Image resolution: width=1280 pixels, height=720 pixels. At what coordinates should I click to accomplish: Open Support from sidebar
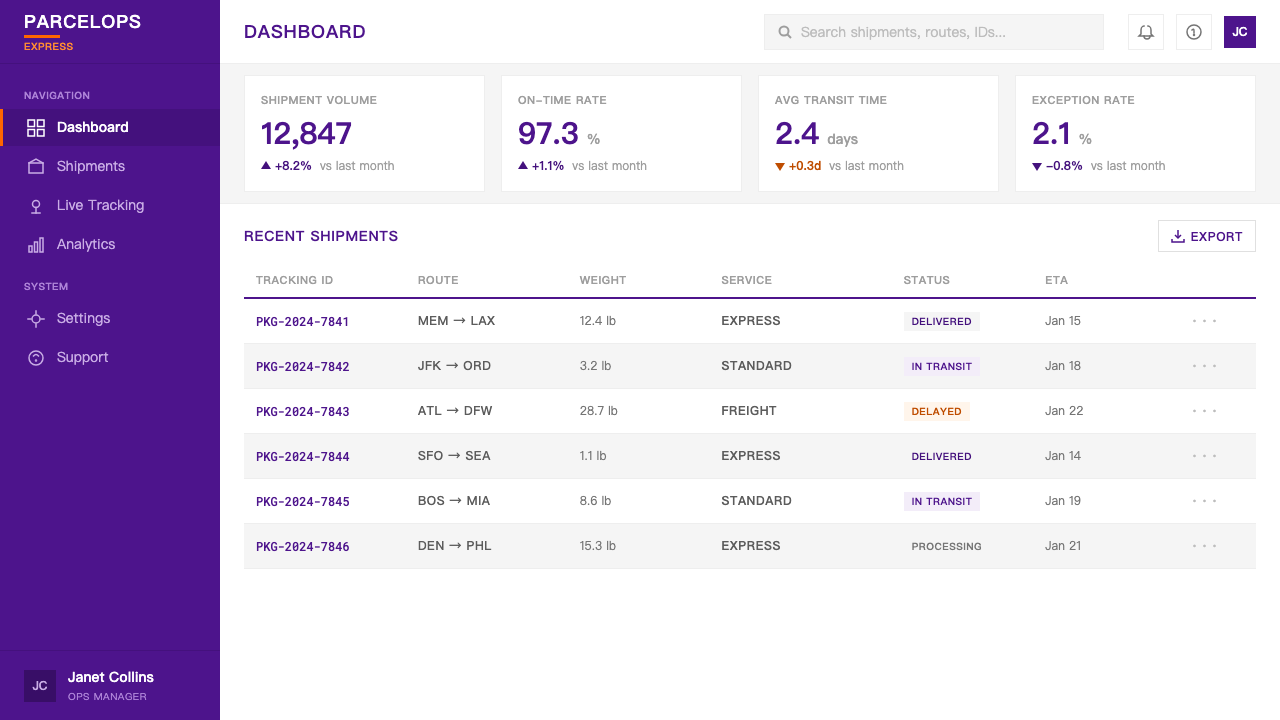(x=110, y=358)
